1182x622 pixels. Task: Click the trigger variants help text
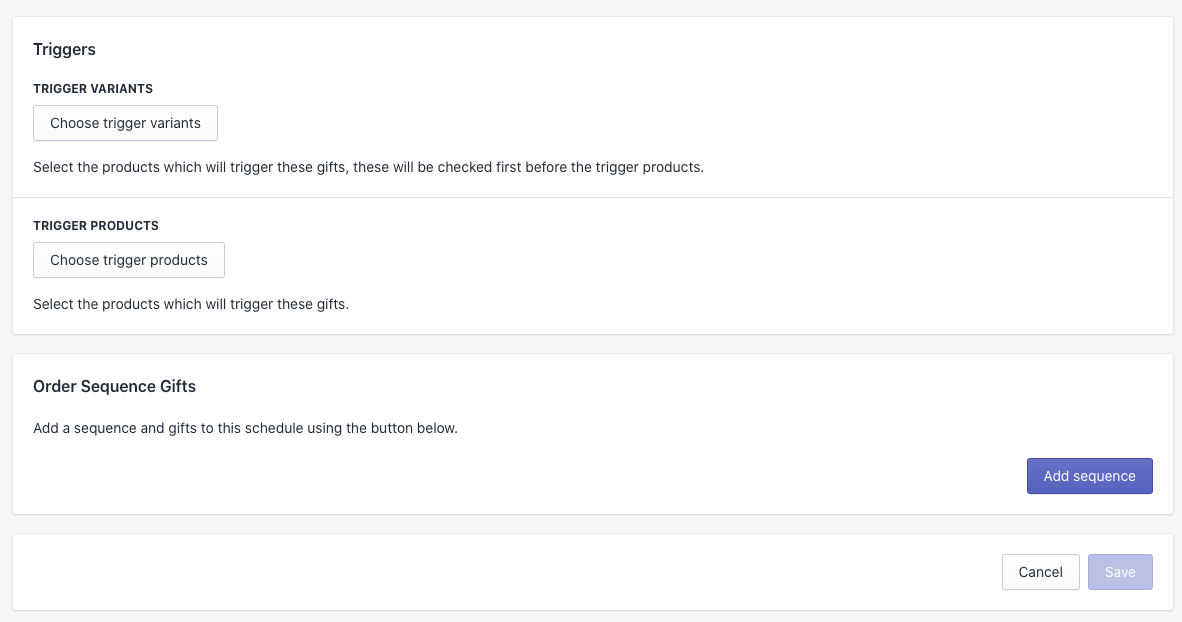pos(368,167)
